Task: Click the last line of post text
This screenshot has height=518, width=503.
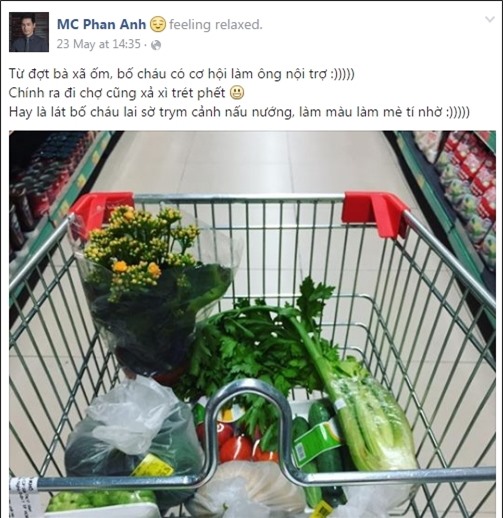Action: (x=239, y=112)
